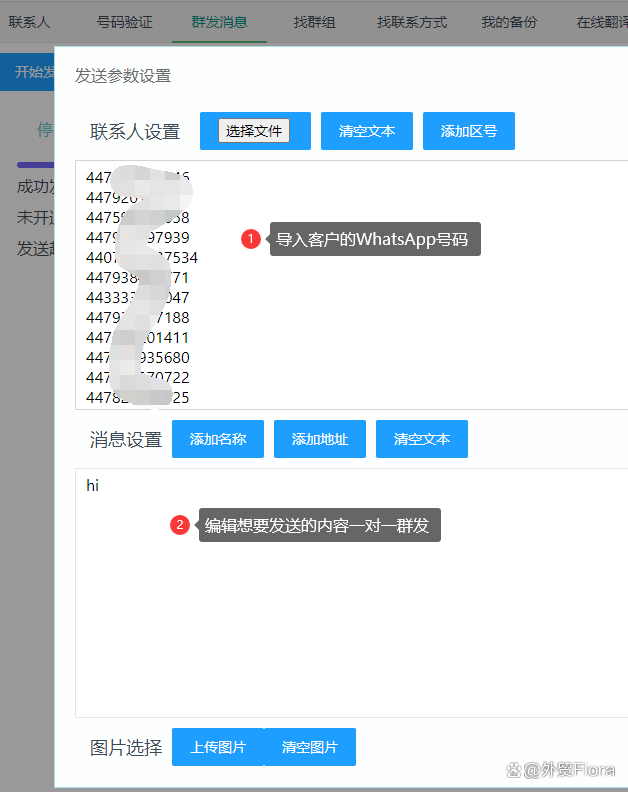Click the number line ending in 70722
Image resolution: width=628 pixels, height=792 pixels.
coord(137,377)
